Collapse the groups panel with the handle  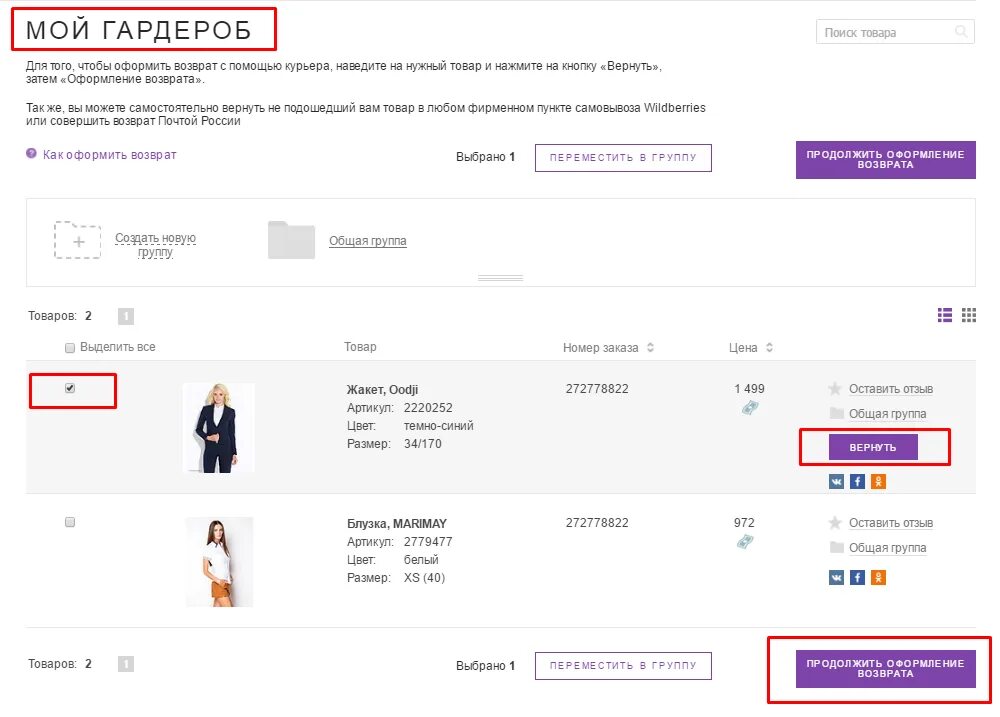(500, 278)
